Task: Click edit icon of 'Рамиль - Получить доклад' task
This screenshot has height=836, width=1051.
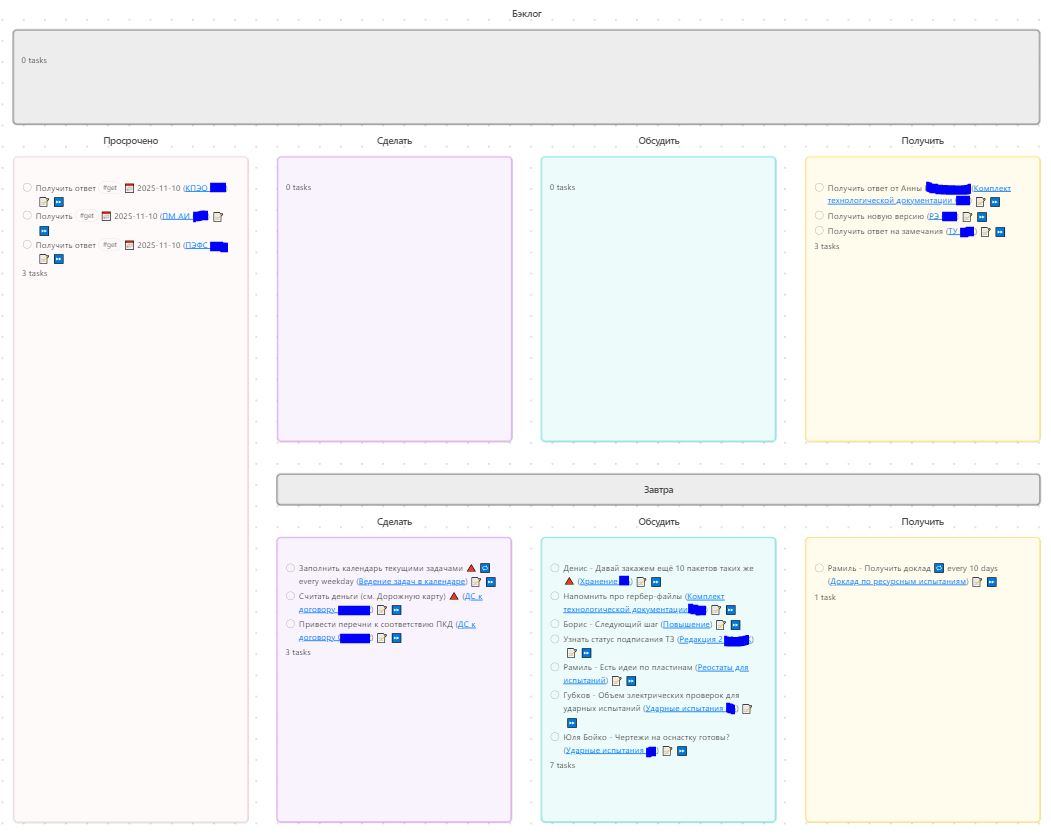Action: [x=977, y=582]
